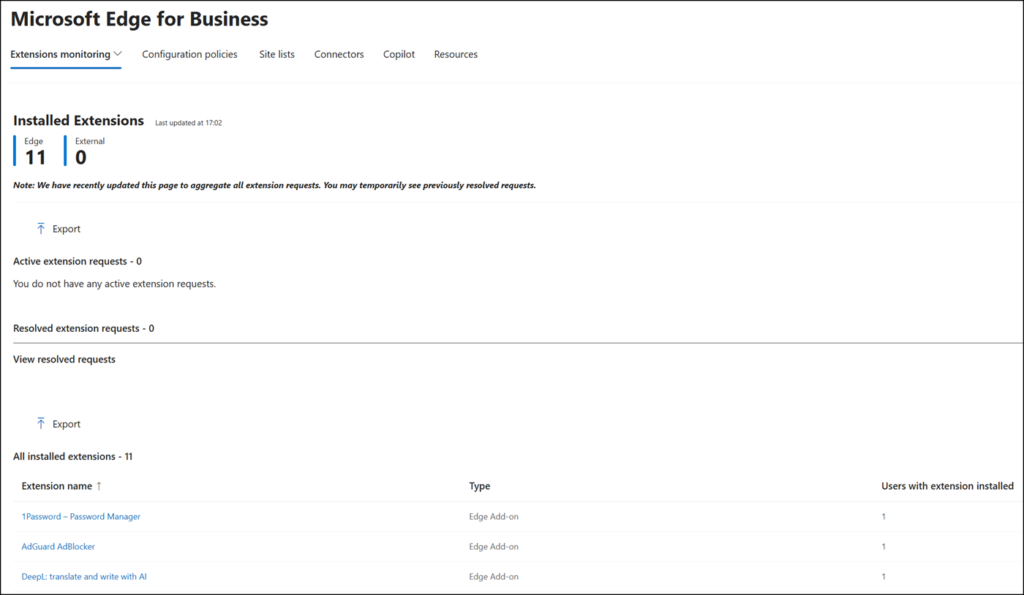This screenshot has height=595, width=1024.
Task: Expand the Extensions monitoring chevron dropdown
Action: [x=118, y=54]
